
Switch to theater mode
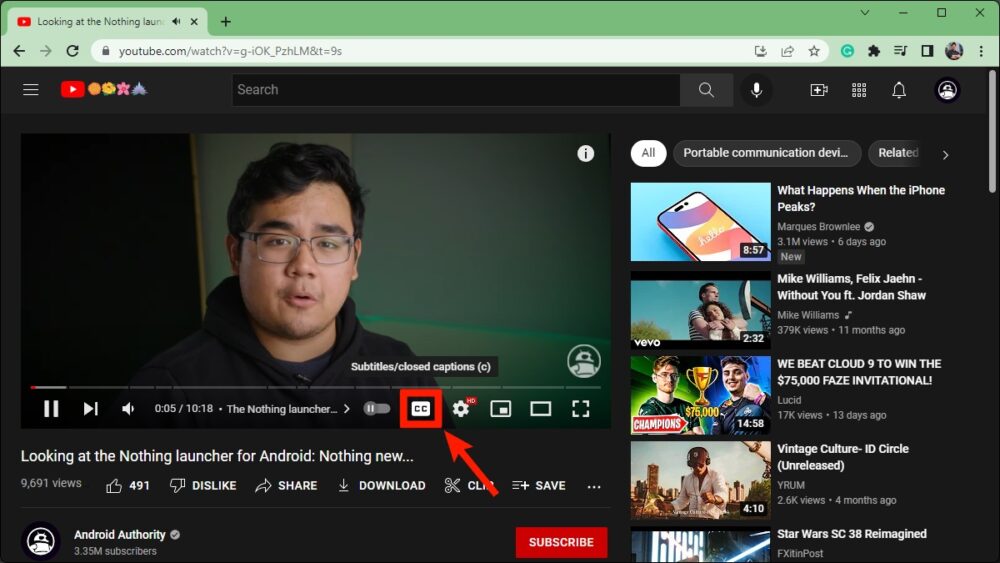pos(541,409)
